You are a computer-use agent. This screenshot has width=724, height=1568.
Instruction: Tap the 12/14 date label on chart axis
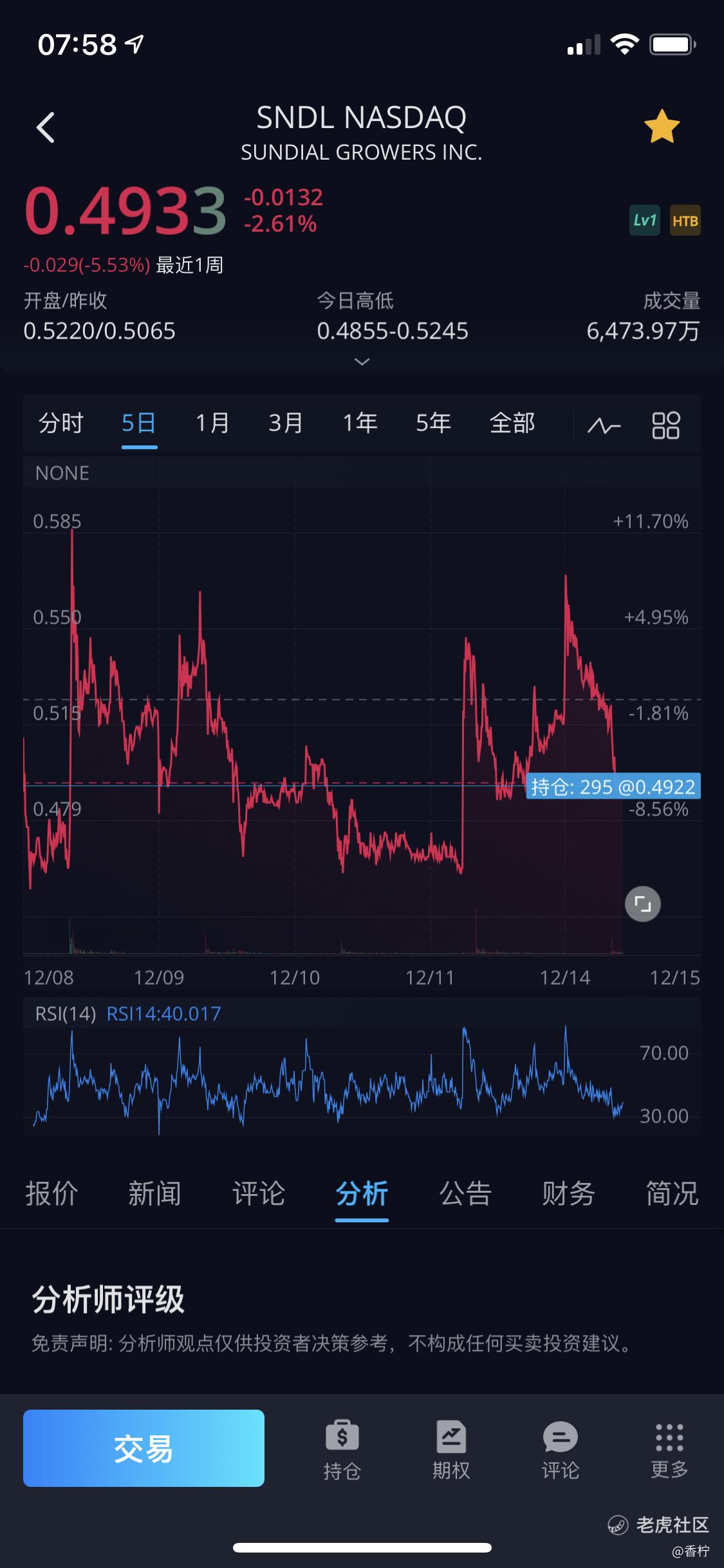[x=565, y=978]
